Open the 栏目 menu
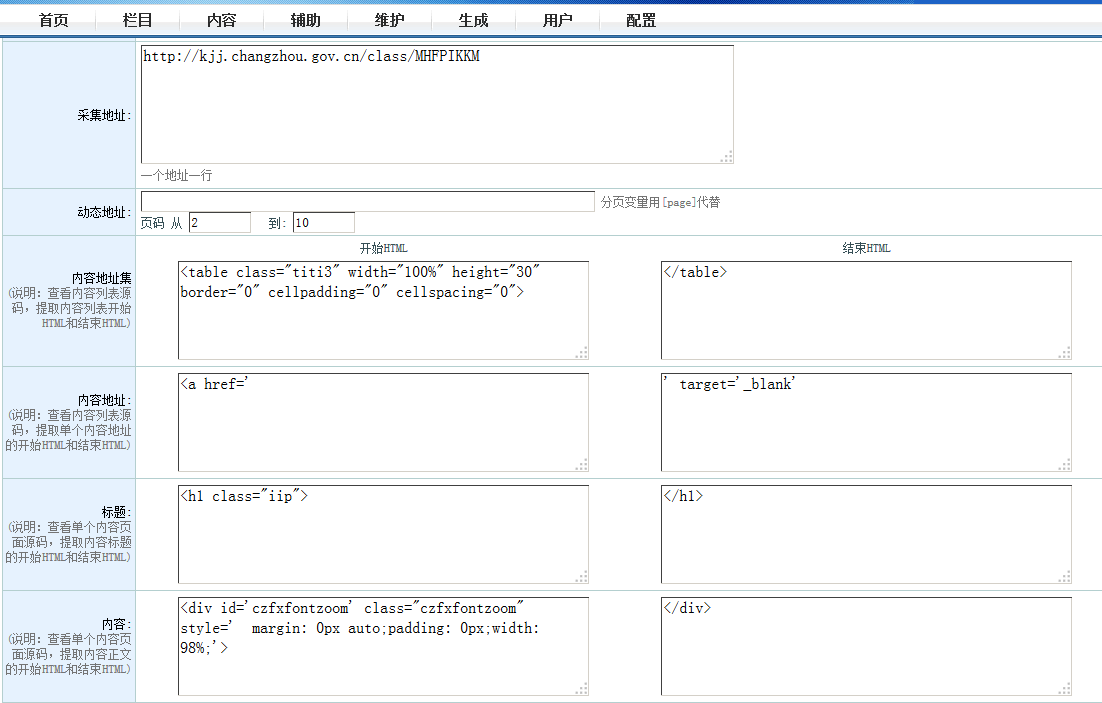 [x=138, y=20]
